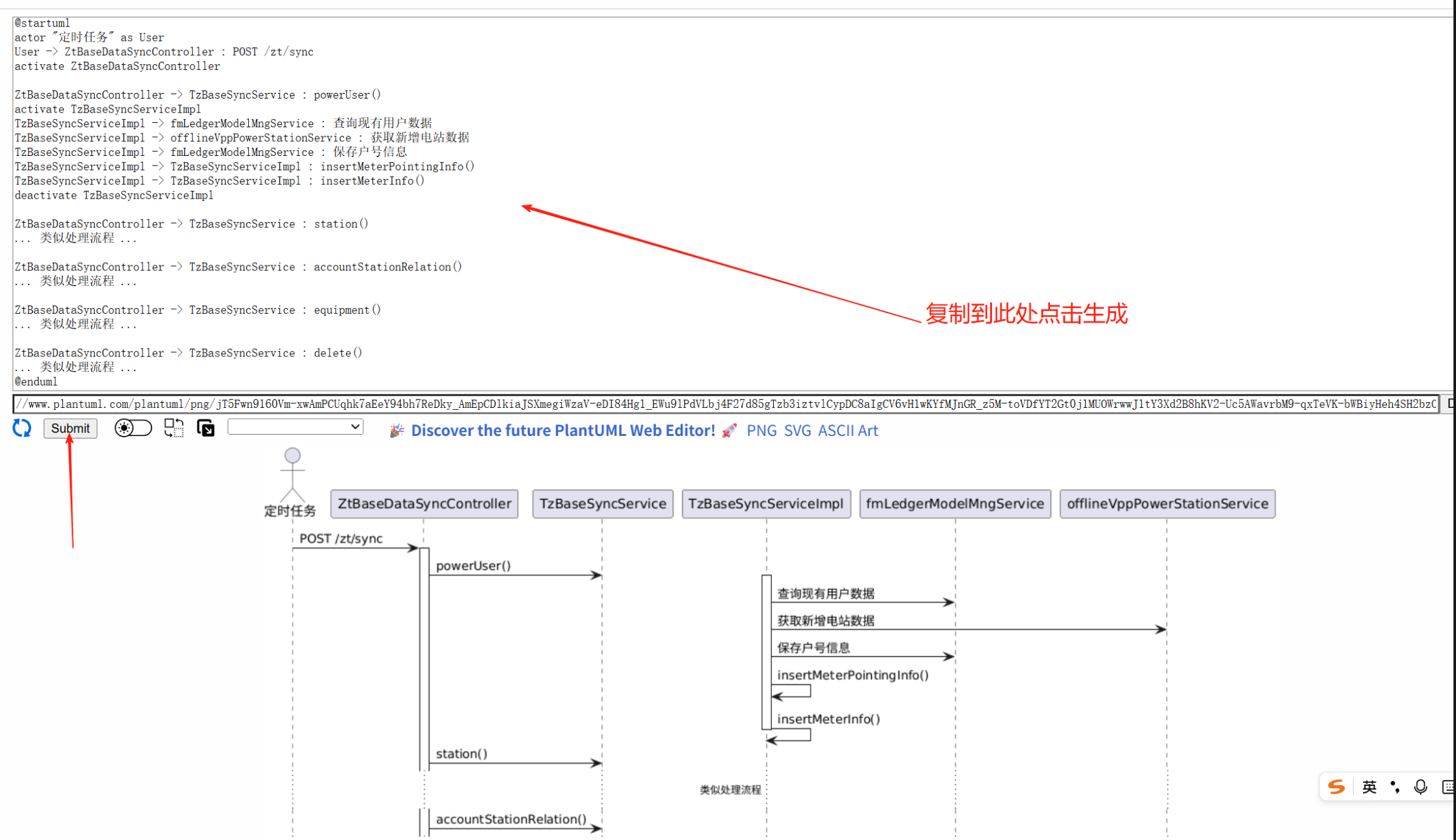1456x840 pixels.
Task: Open the empty dropdown beside toolbar icons
Action: [295, 427]
